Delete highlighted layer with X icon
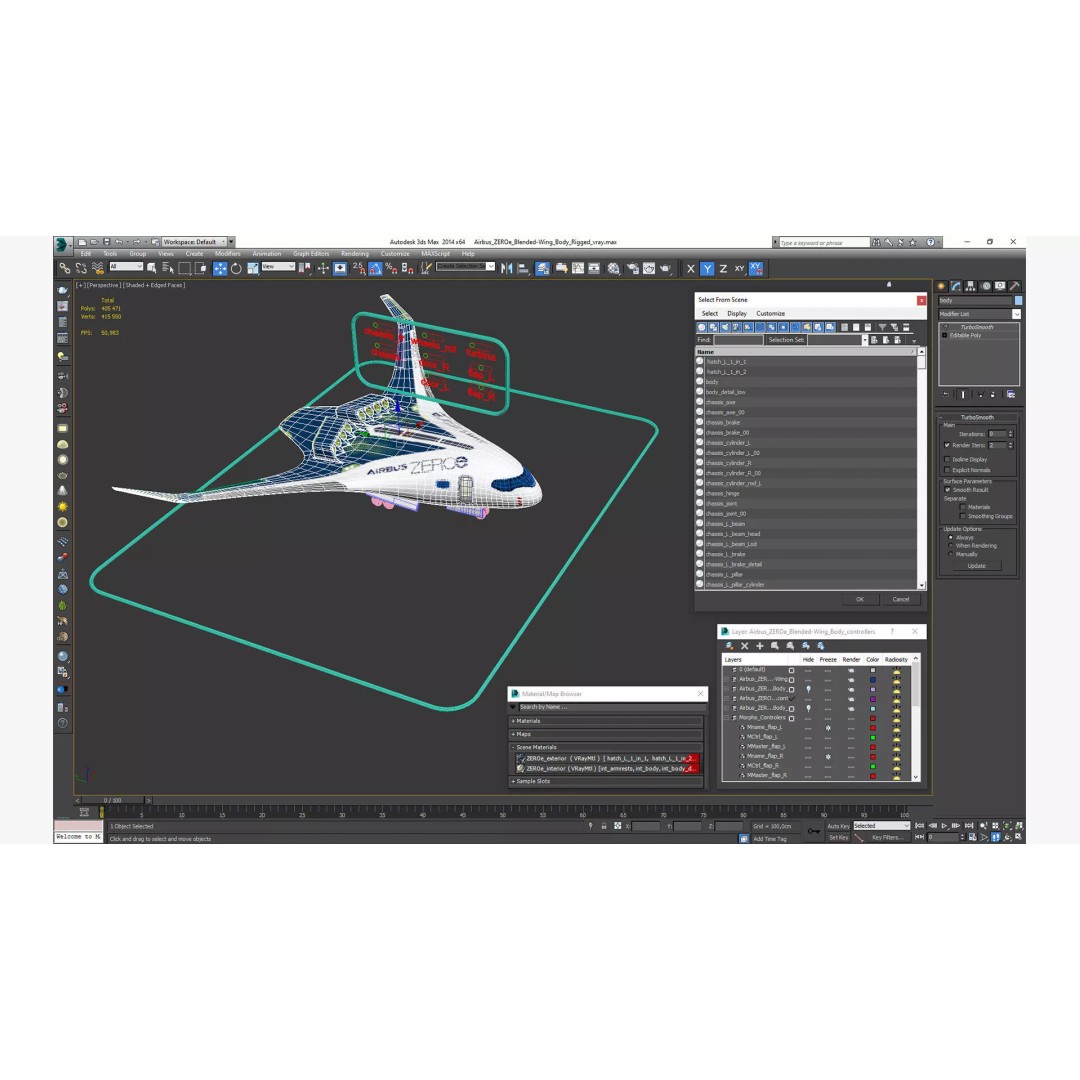The width and height of the screenshot is (1080, 1080). point(745,646)
